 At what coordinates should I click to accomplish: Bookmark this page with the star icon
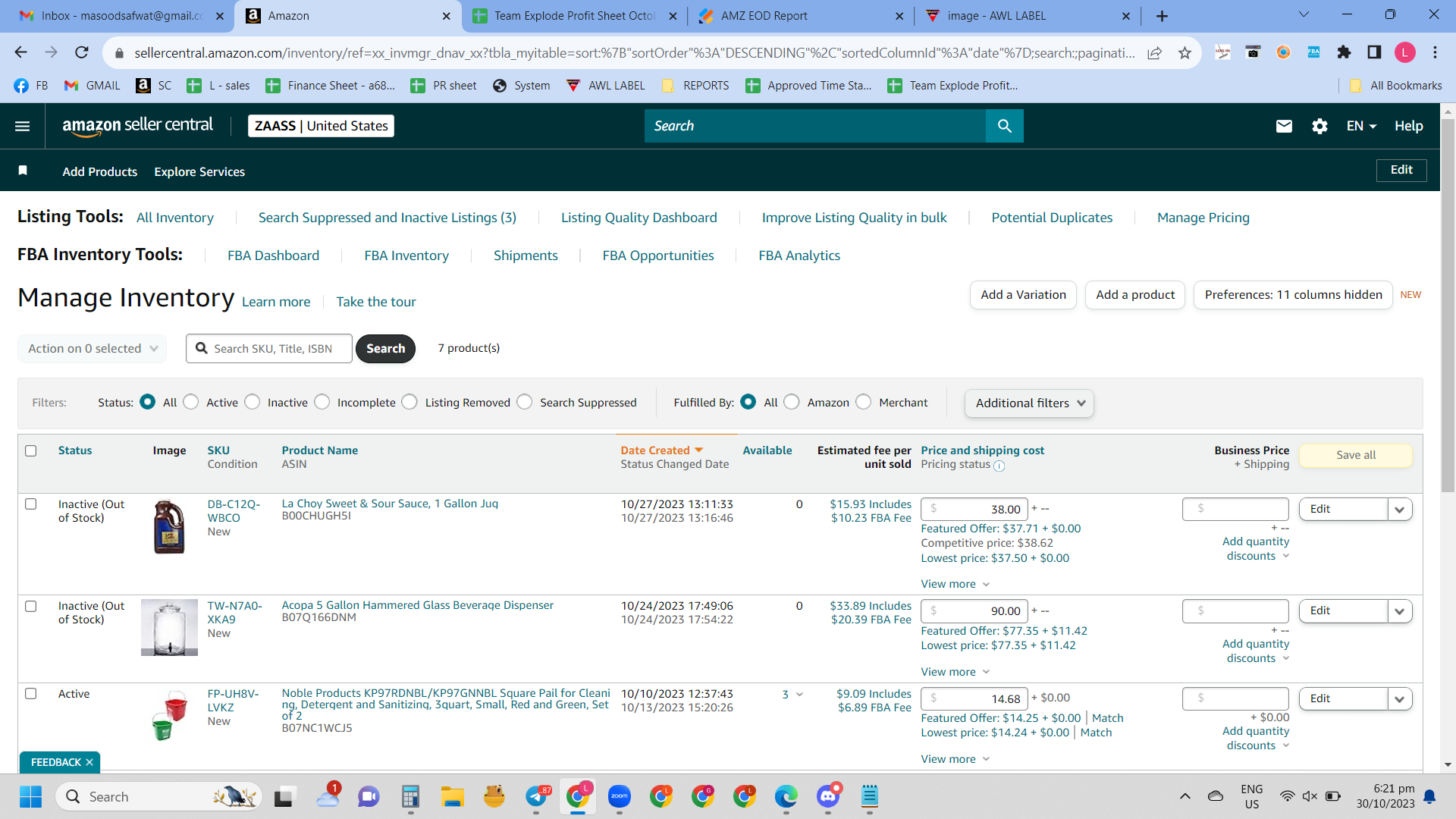coord(1185,52)
